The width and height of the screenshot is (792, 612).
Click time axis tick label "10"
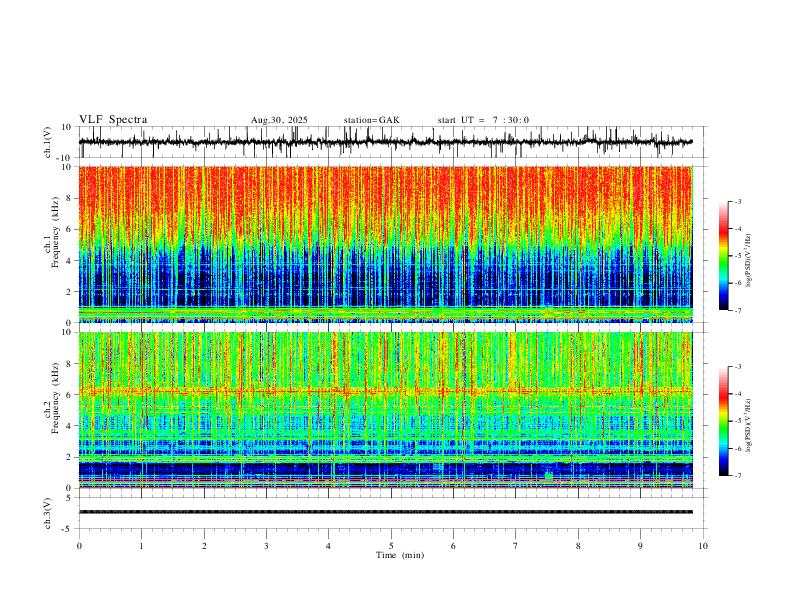pos(703,546)
